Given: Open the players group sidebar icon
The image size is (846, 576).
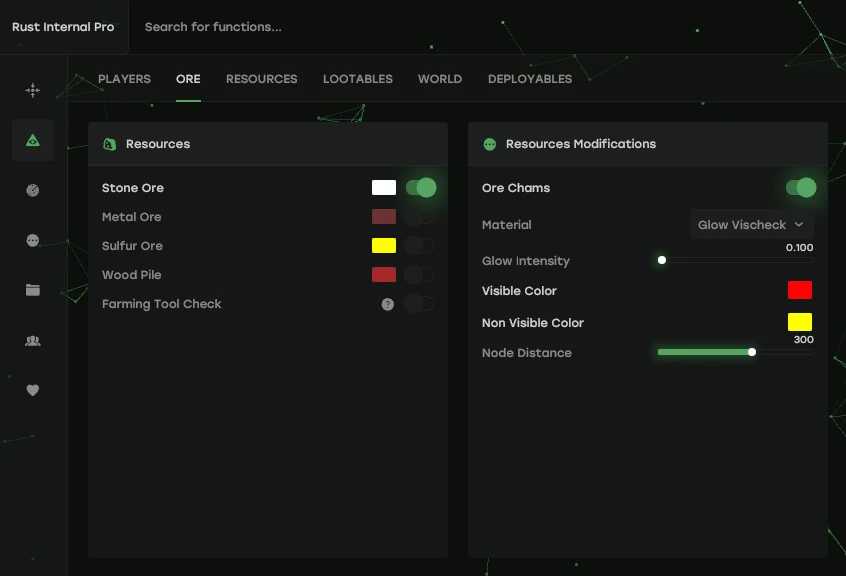Looking at the screenshot, I should pos(33,340).
